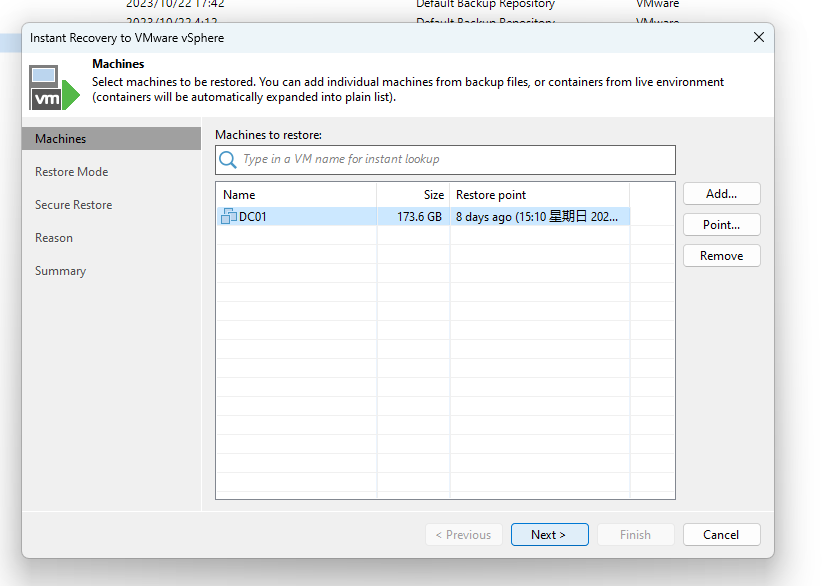Click the Point... button
This screenshot has width=827, height=586.
tap(722, 225)
